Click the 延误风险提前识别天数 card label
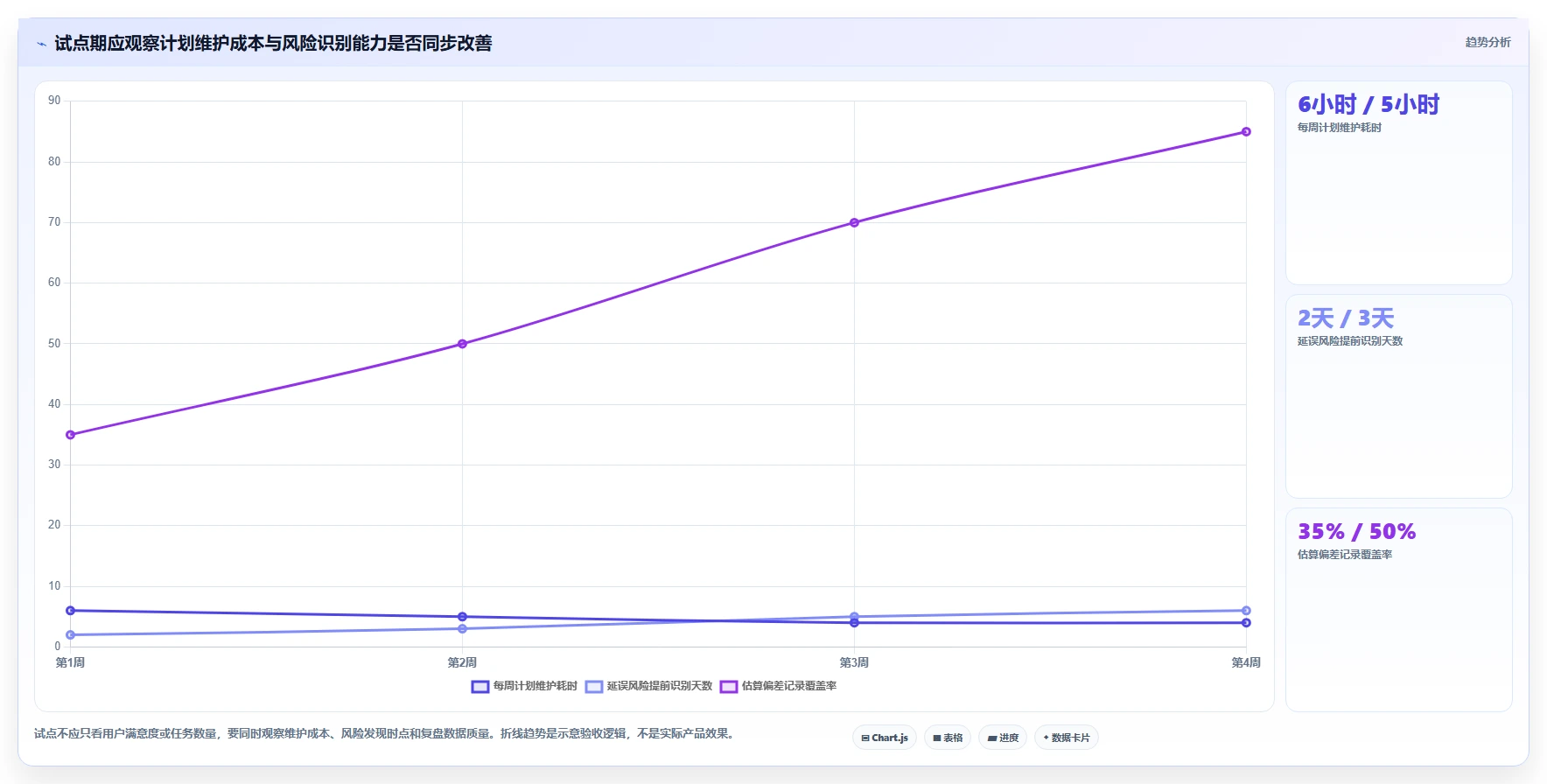The image size is (1547, 784). point(1349,341)
